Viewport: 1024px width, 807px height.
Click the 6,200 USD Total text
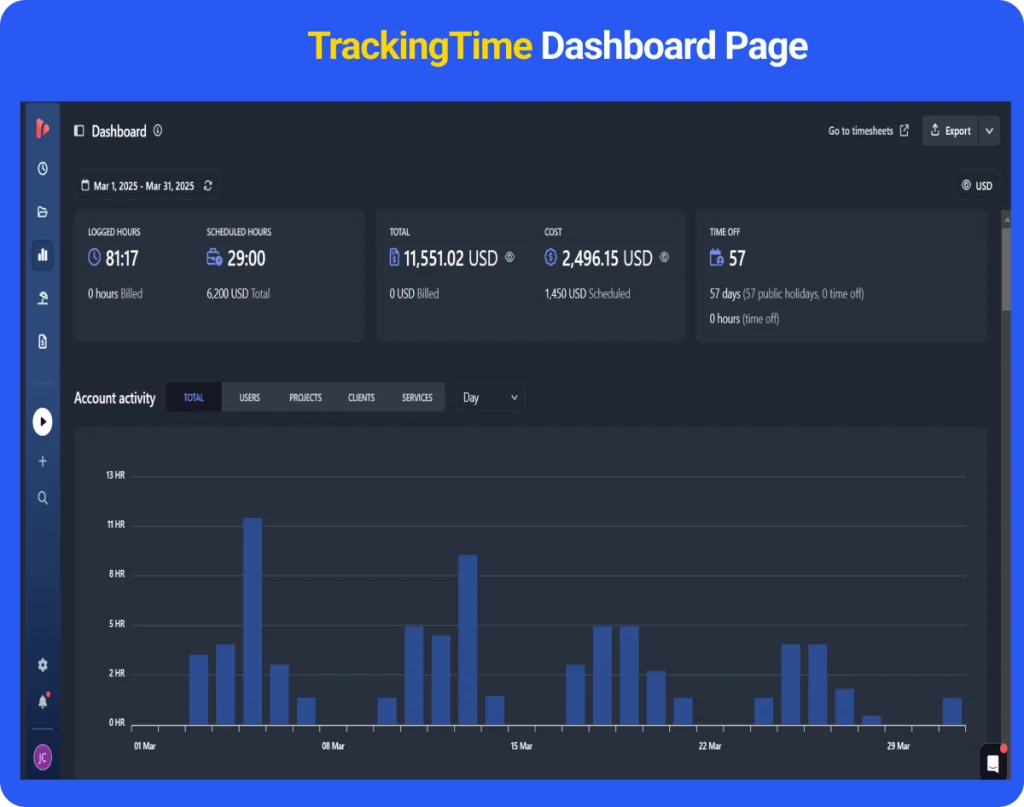tap(238, 294)
